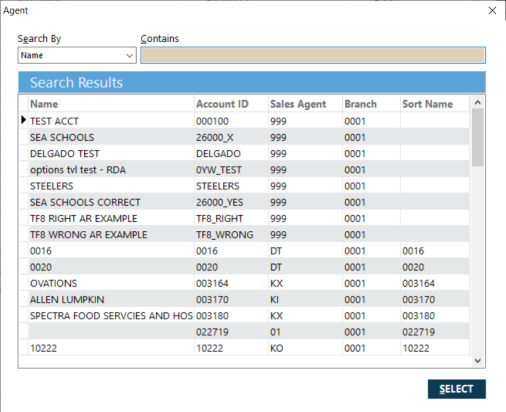The image size is (506, 412).
Task: Open the Search By dropdown
Action: click(77, 55)
